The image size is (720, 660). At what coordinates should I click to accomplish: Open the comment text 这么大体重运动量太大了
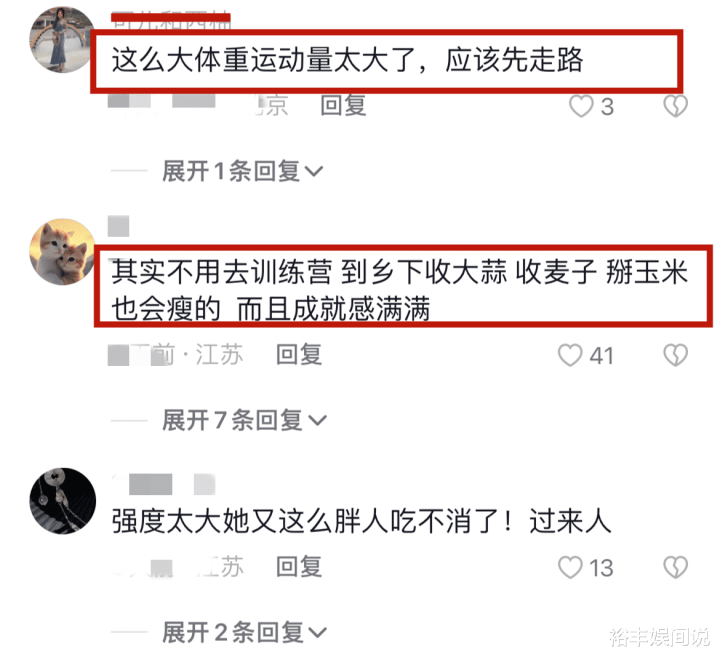[x=347, y=60]
